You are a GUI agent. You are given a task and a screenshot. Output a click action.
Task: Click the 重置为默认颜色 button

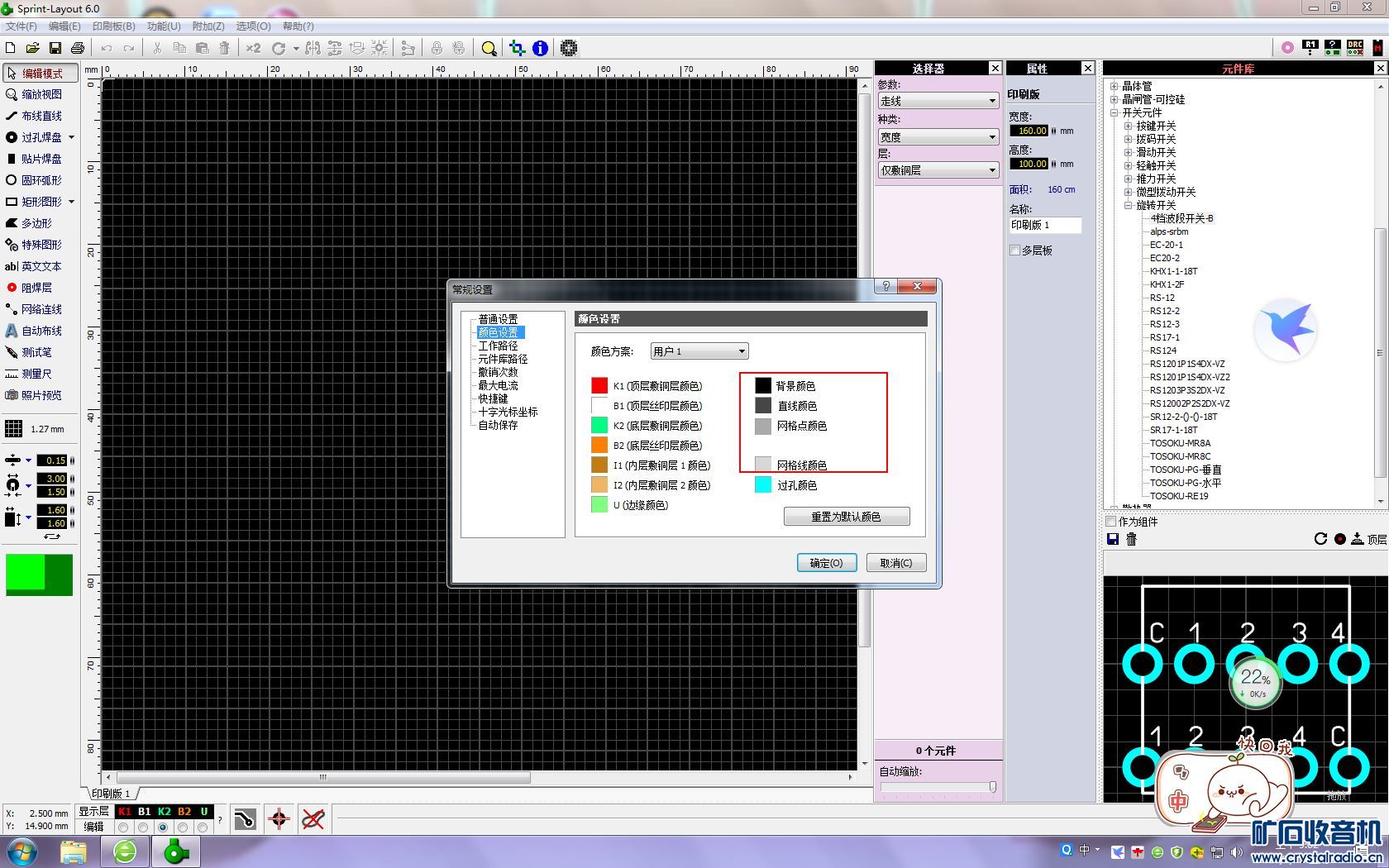(x=846, y=517)
